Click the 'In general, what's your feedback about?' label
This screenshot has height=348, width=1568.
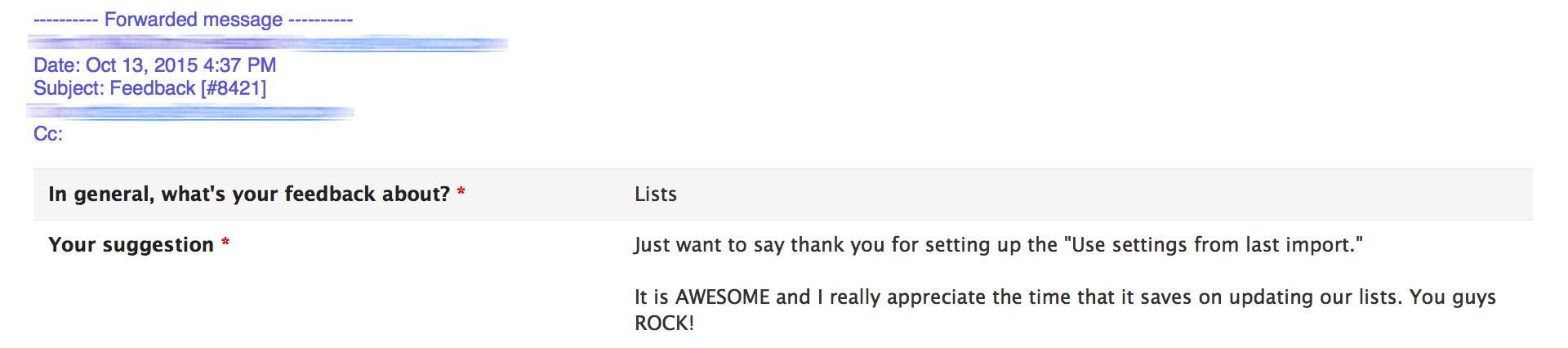249,194
